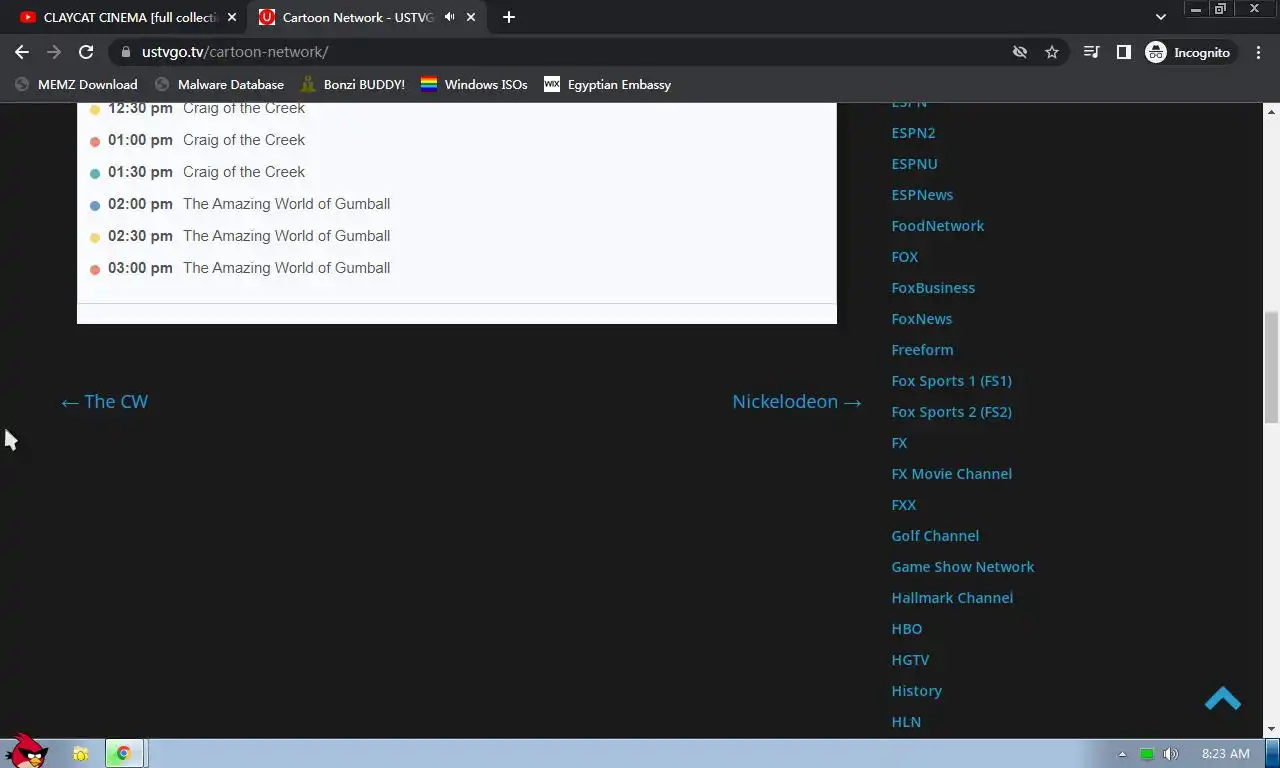Image resolution: width=1280 pixels, height=768 pixels.
Task: Open the media control icon
Action: 1092,52
